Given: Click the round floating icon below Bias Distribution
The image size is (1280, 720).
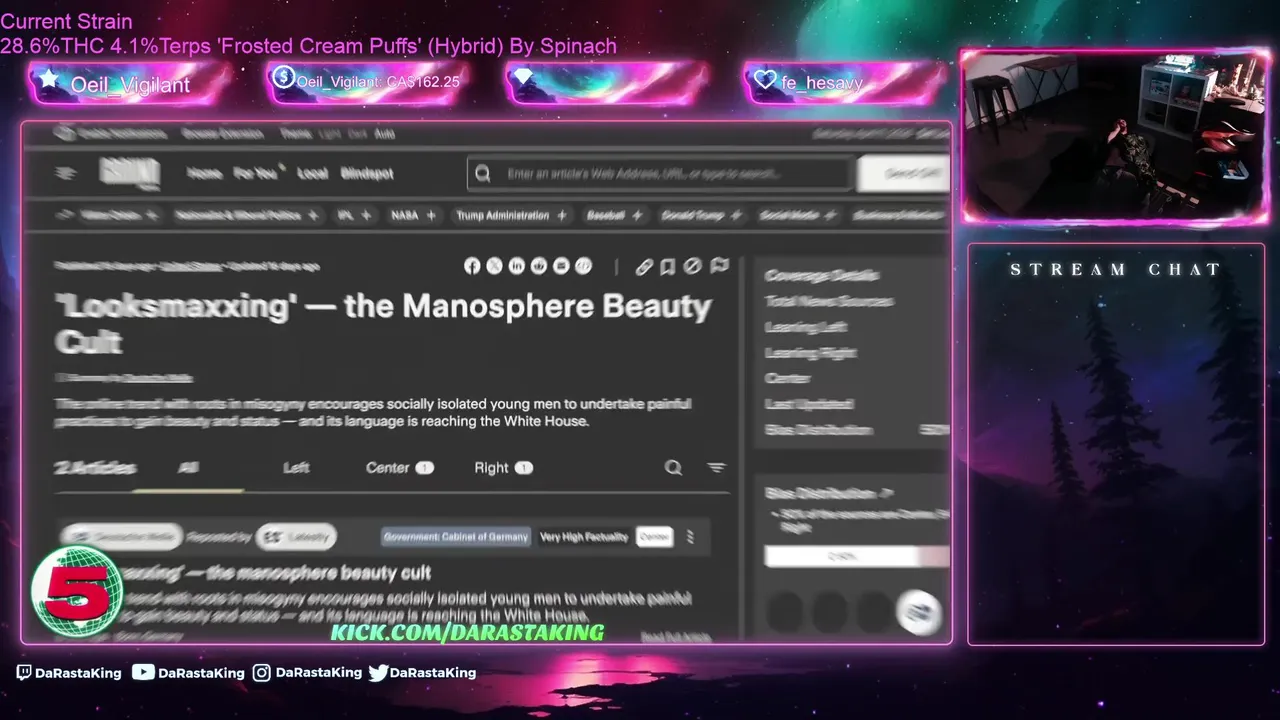Looking at the screenshot, I should click(918, 612).
